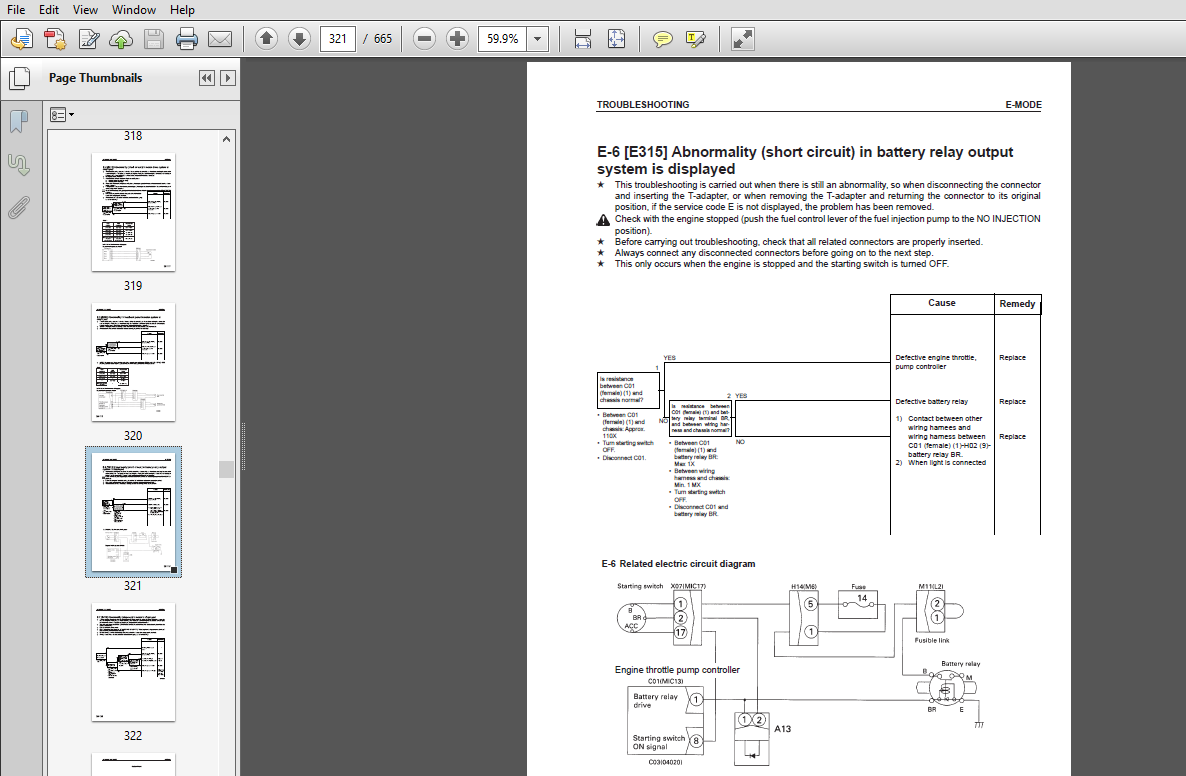Select the page 319 thumbnail

[x=133, y=212]
